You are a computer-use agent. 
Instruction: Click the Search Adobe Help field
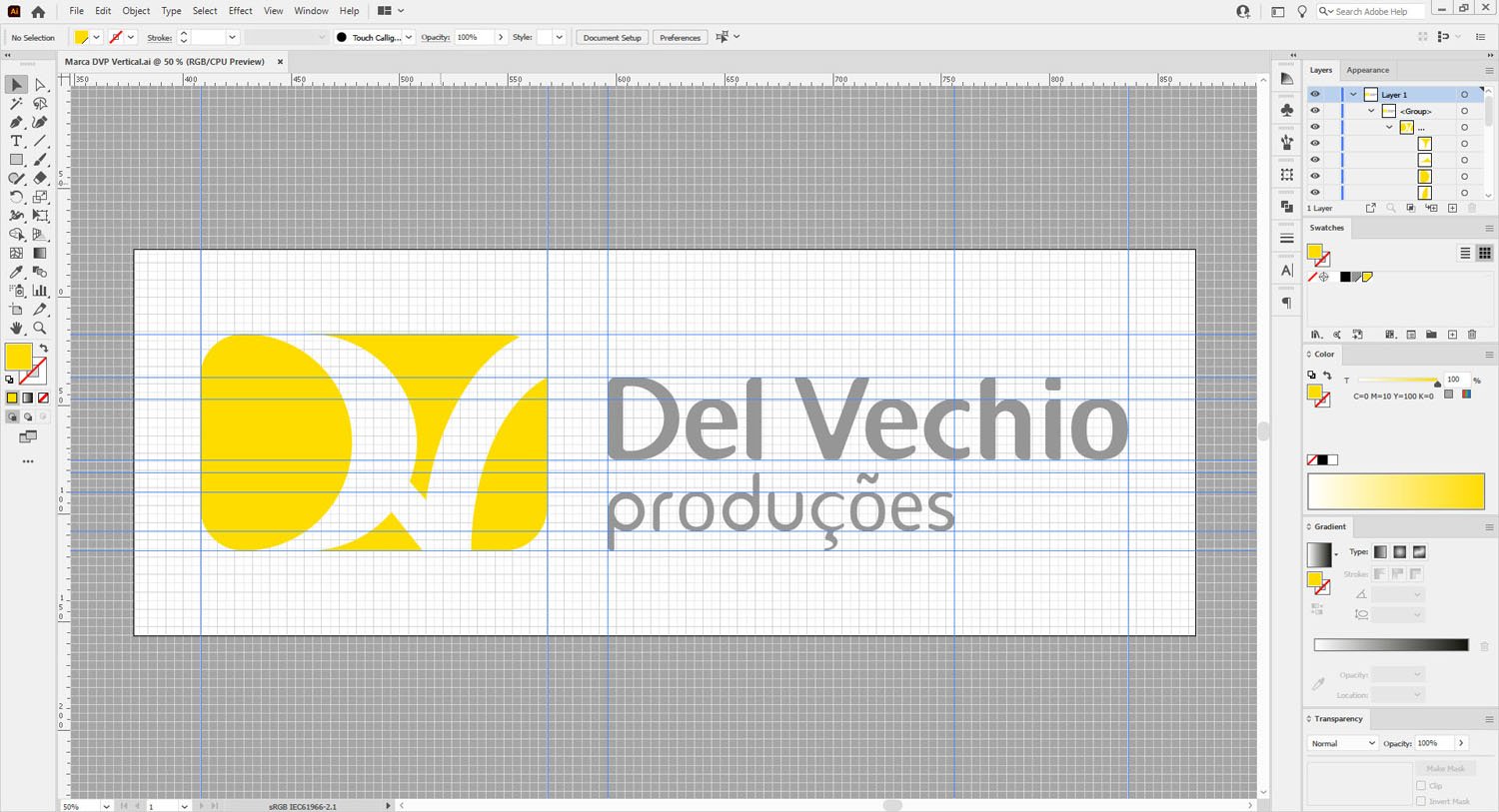pos(1370,11)
